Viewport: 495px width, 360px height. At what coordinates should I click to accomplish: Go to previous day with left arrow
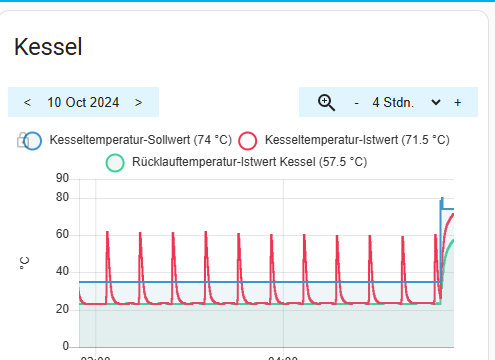coord(27,102)
